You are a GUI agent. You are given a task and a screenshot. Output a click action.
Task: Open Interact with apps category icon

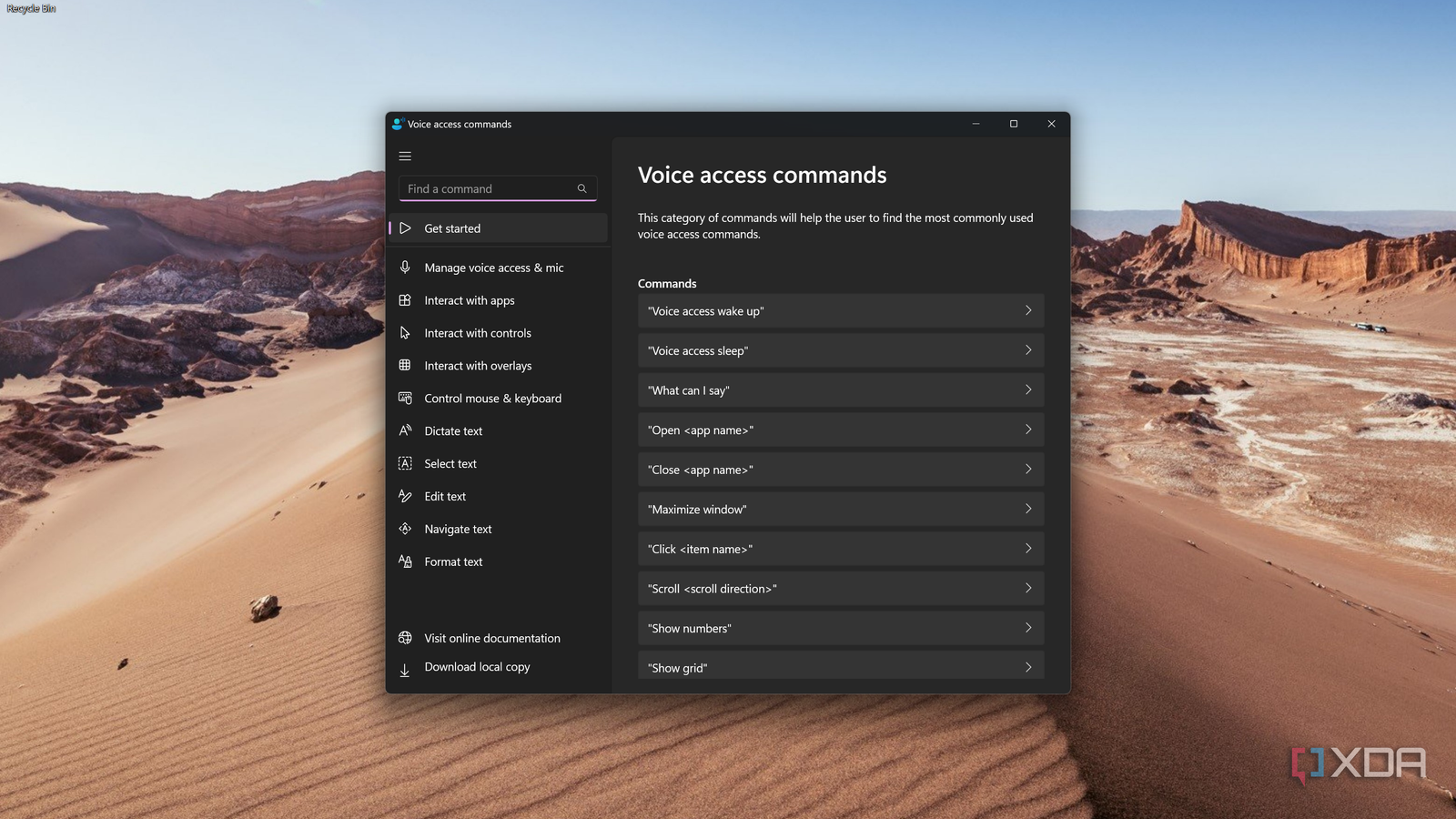405,299
